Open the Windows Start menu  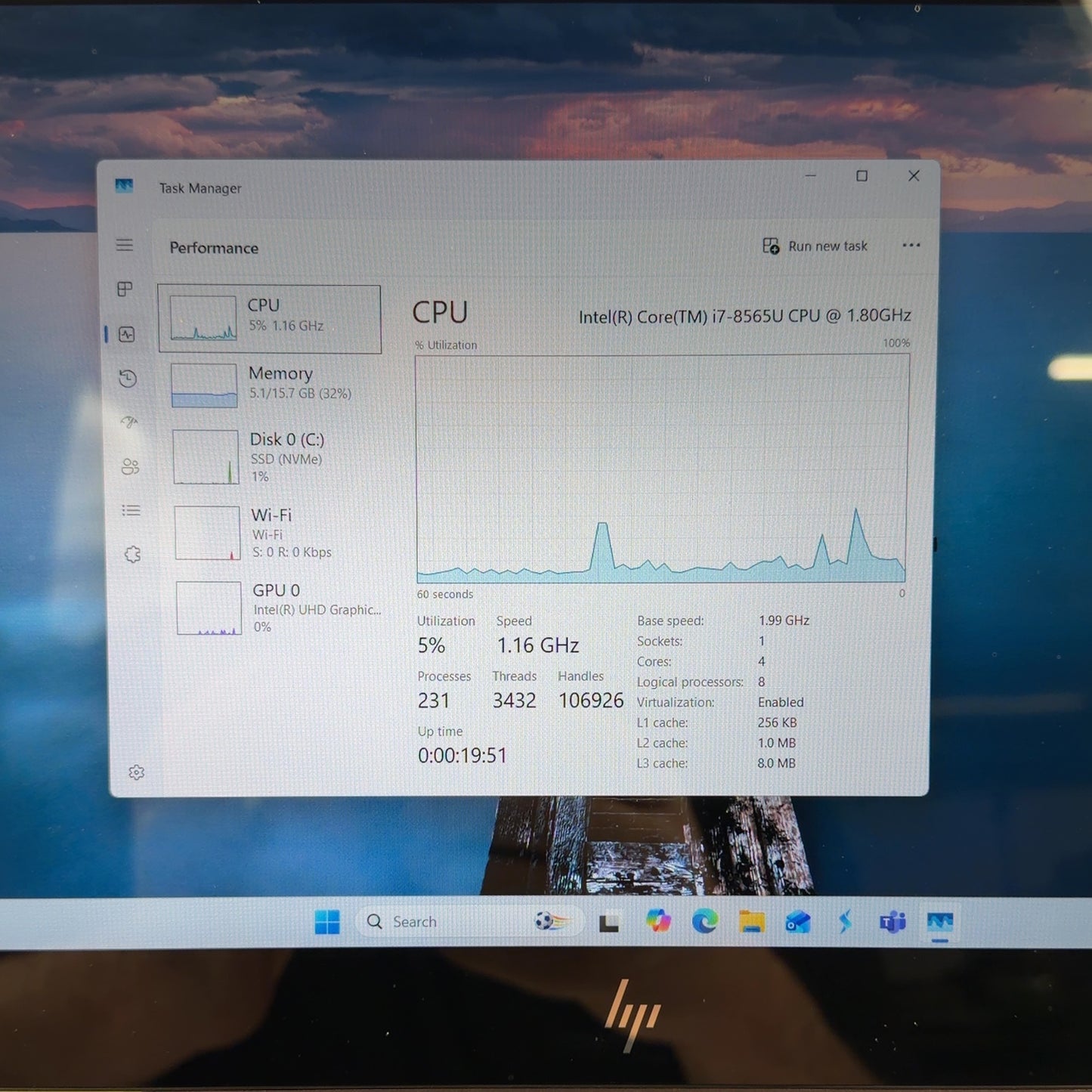(x=327, y=922)
